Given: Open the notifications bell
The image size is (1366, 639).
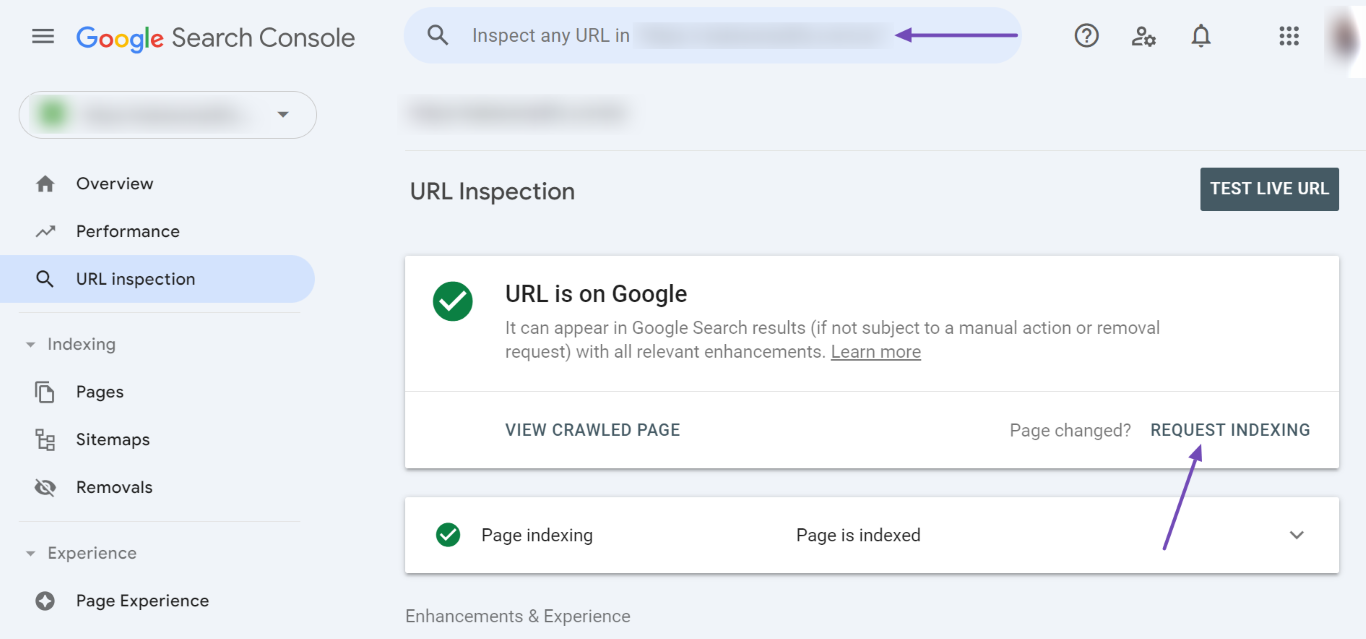Looking at the screenshot, I should pyautogui.click(x=1201, y=36).
